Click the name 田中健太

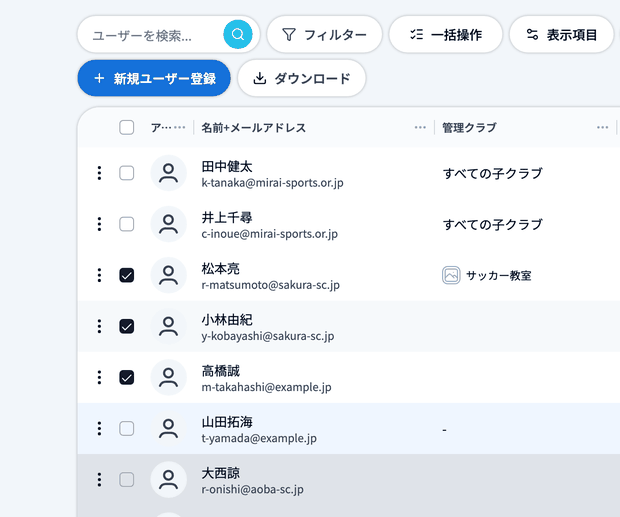[x=227, y=166]
